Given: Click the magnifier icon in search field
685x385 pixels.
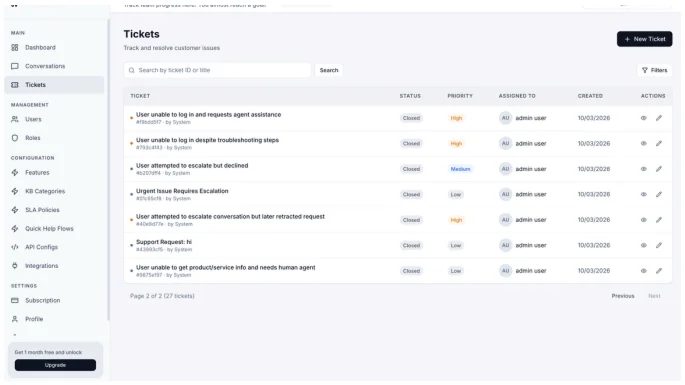Looking at the screenshot, I should 131,70.
